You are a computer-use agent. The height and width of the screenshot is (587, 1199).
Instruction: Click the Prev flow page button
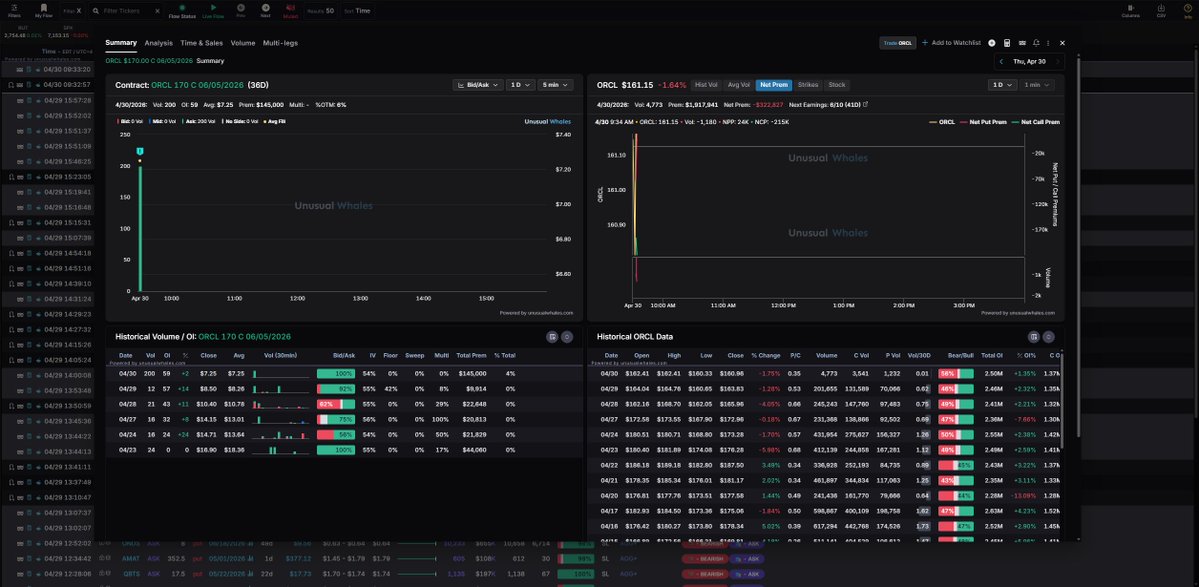241,11
